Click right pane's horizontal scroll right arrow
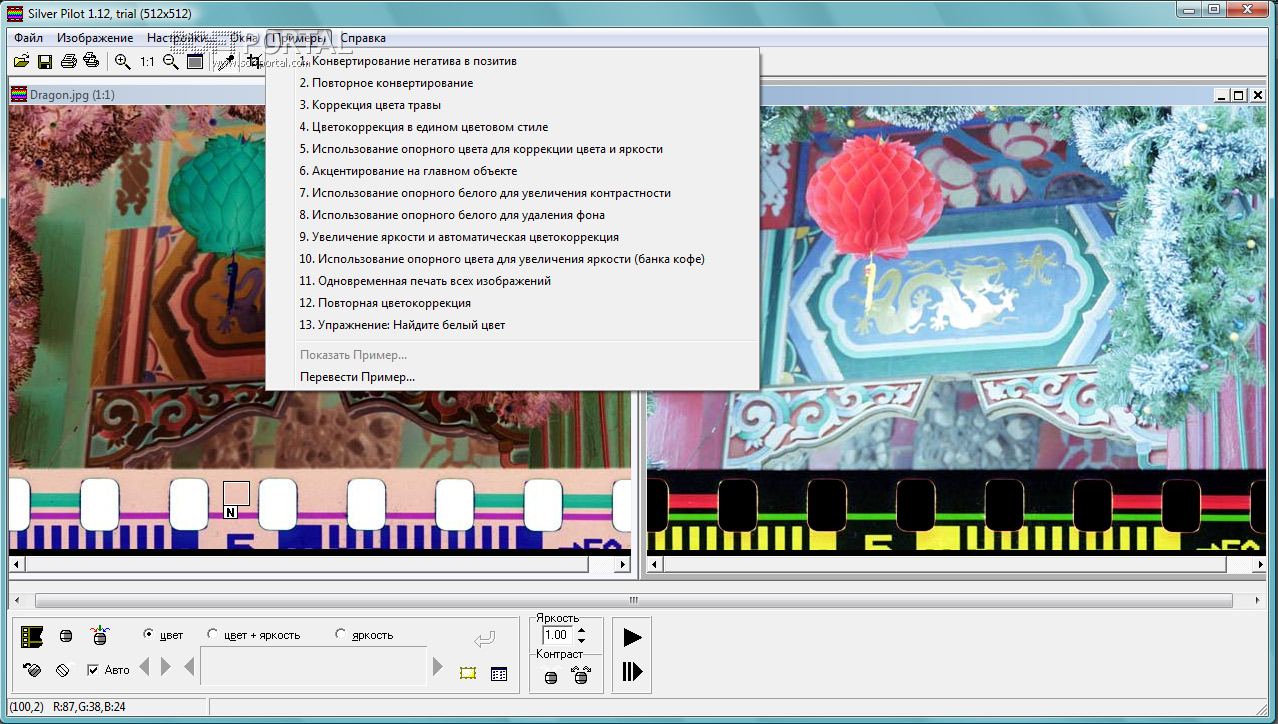Image resolution: width=1278 pixels, height=724 pixels. click(1261, 565)
